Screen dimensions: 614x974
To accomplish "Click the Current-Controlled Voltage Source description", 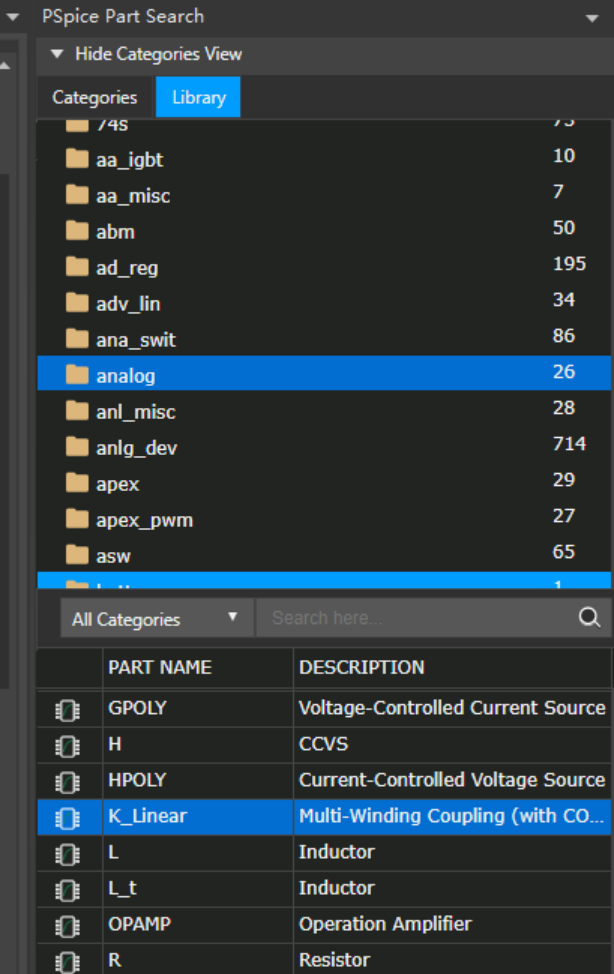I will tap(452, 780).
